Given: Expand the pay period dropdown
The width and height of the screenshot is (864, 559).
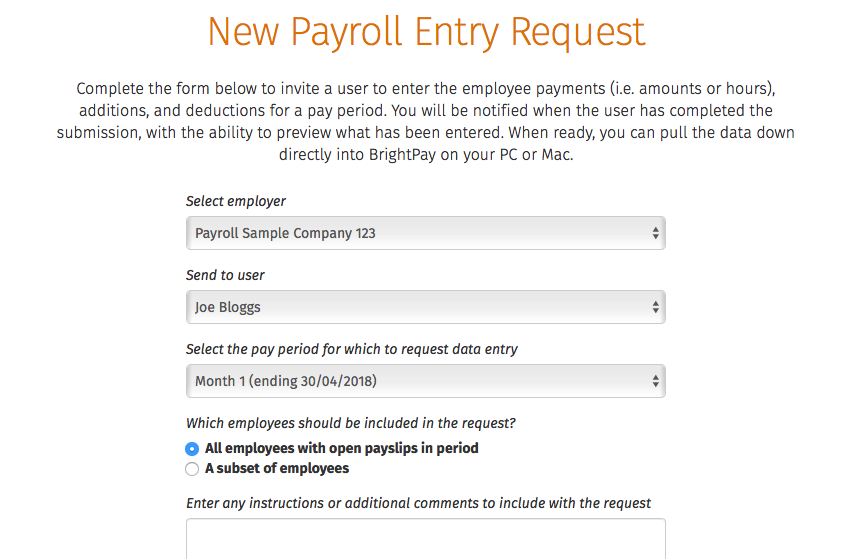Looking at the screenshot, I should (x=425, y=381).
